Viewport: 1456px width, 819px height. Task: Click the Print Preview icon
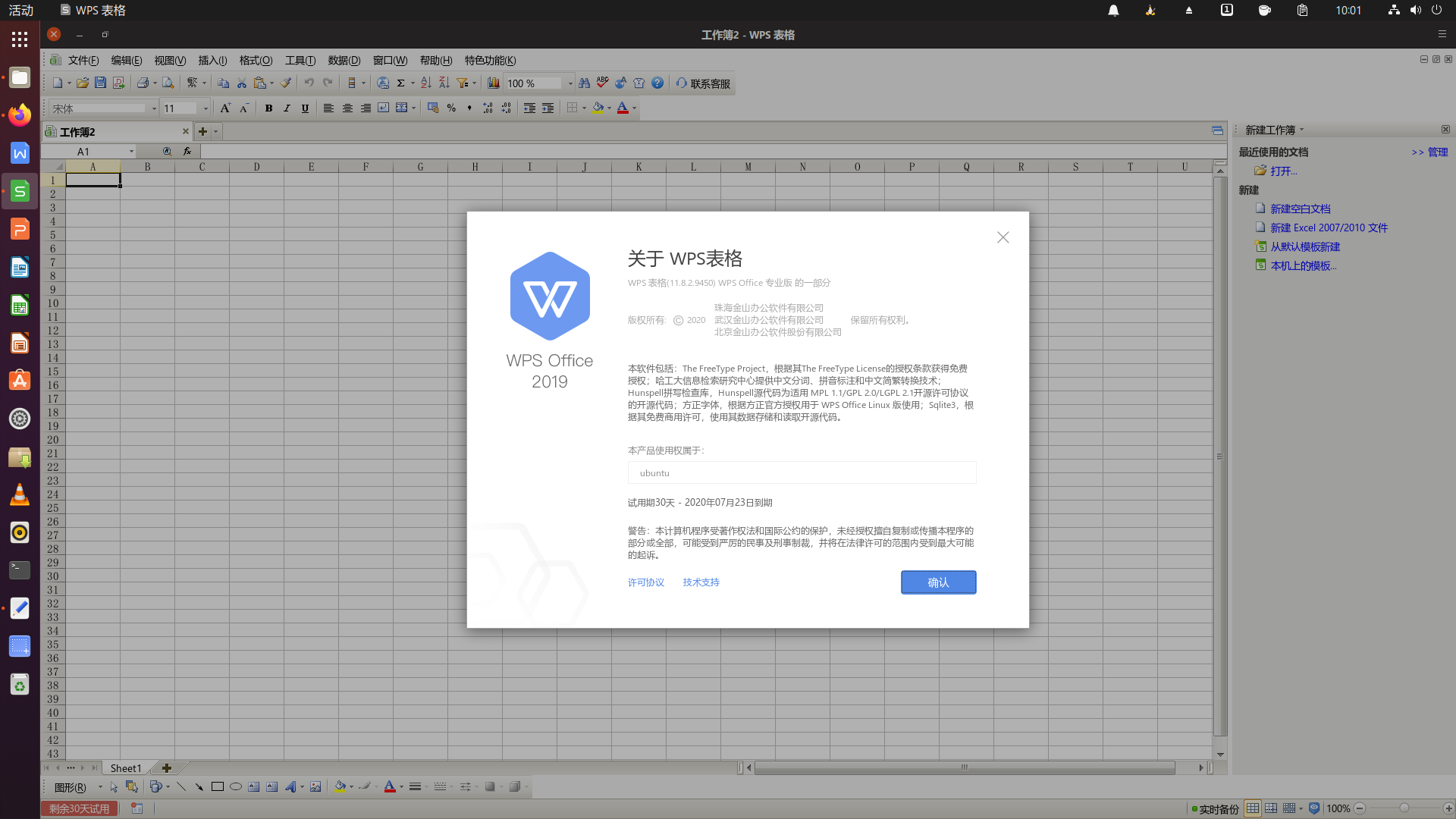(168, 83)
